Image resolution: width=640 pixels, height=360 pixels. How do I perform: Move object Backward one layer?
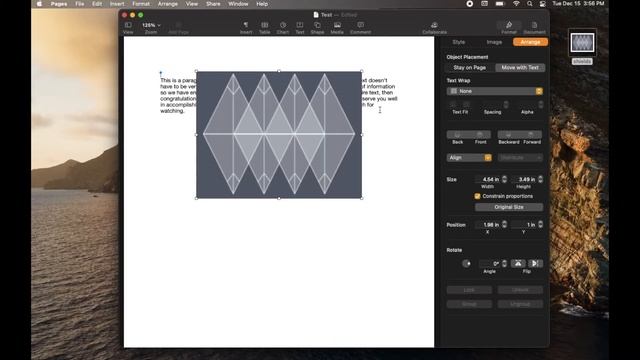pyautogui.click(x=509, y=134)
